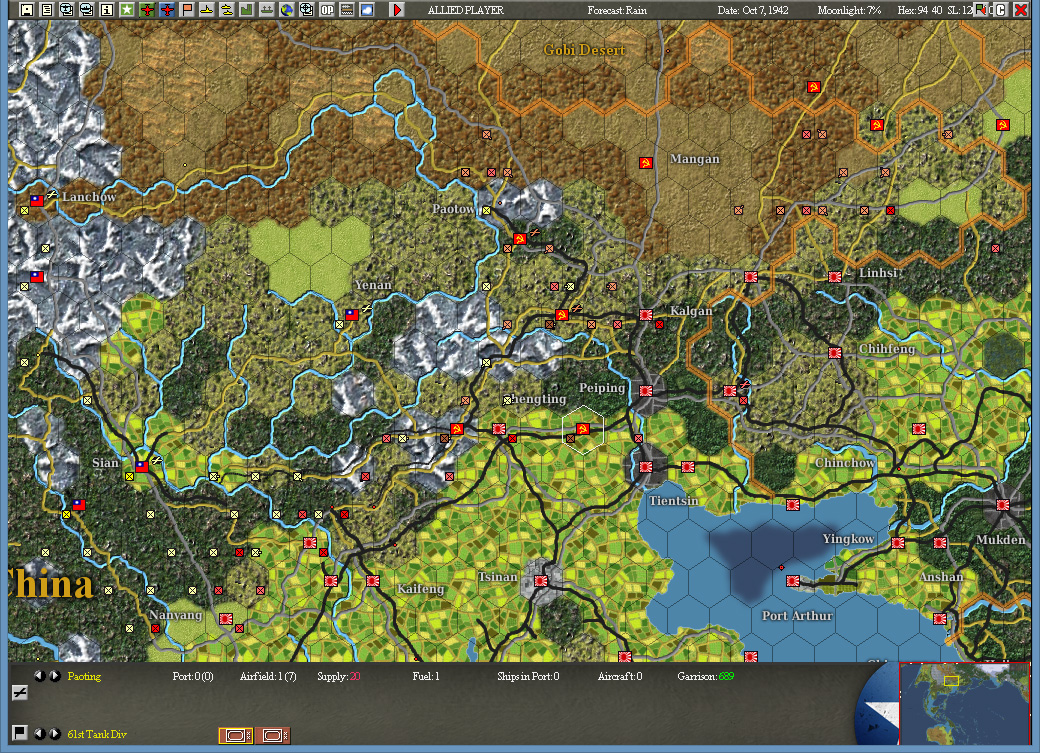
Task: Select the second tank unit counter in panel
Action: point(273,735)
